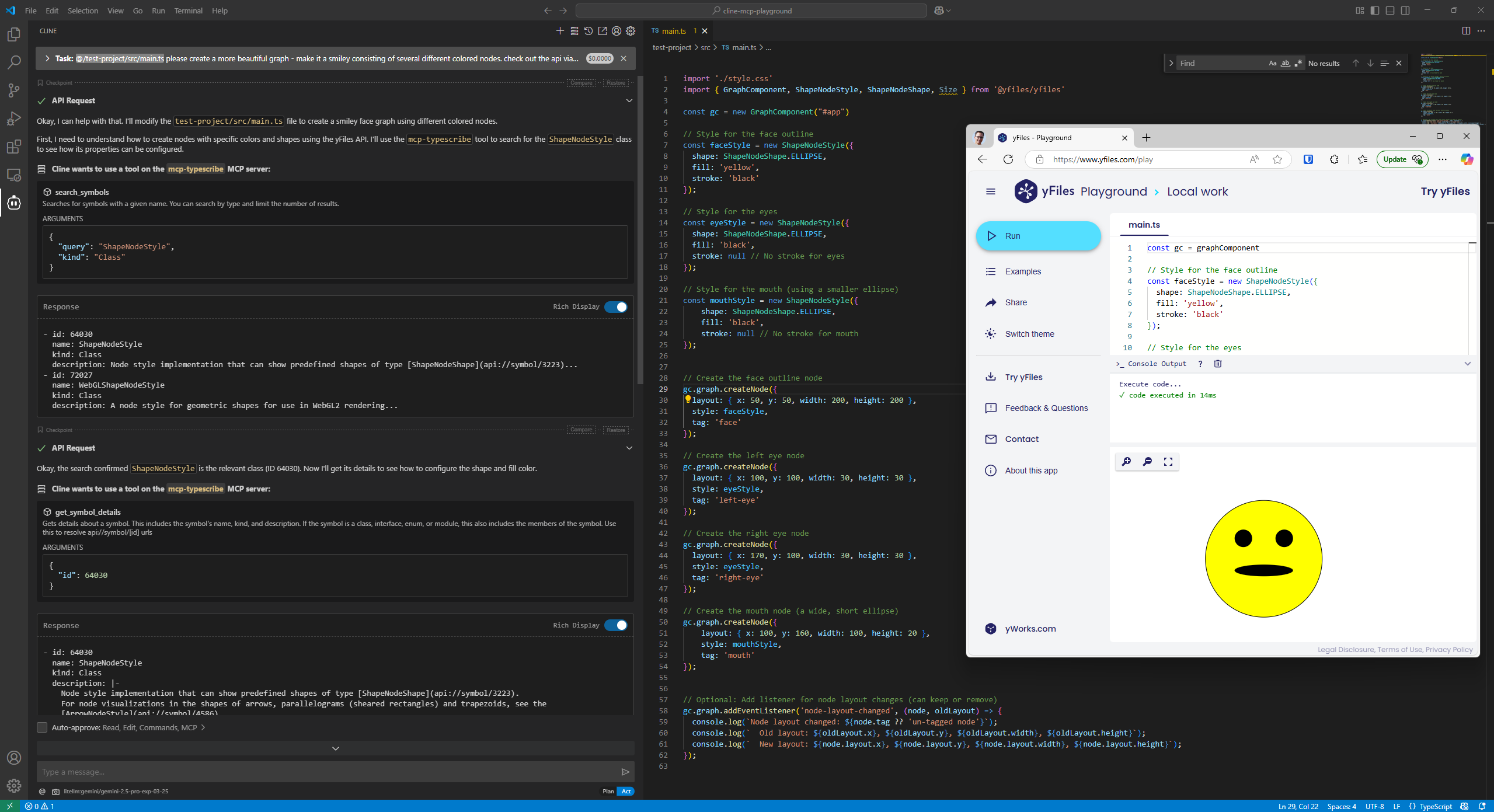This screenshot has height=812, width=1494.
Task: Toggle Rich Display for search_symbols response
Action: point(616,307)
